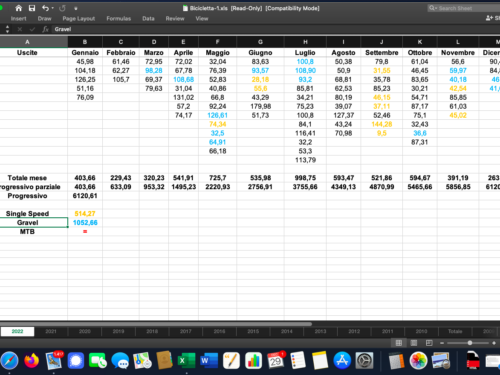Open Firefox from the Dock

(32, 361)
